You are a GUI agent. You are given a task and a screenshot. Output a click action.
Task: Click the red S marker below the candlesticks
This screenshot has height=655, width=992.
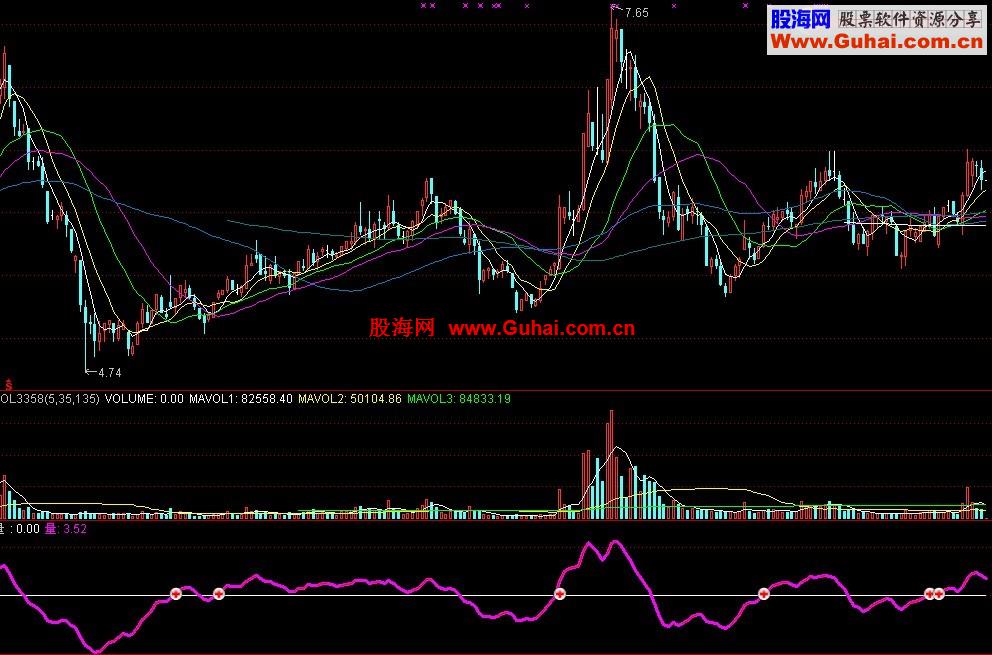coord(9,384)
